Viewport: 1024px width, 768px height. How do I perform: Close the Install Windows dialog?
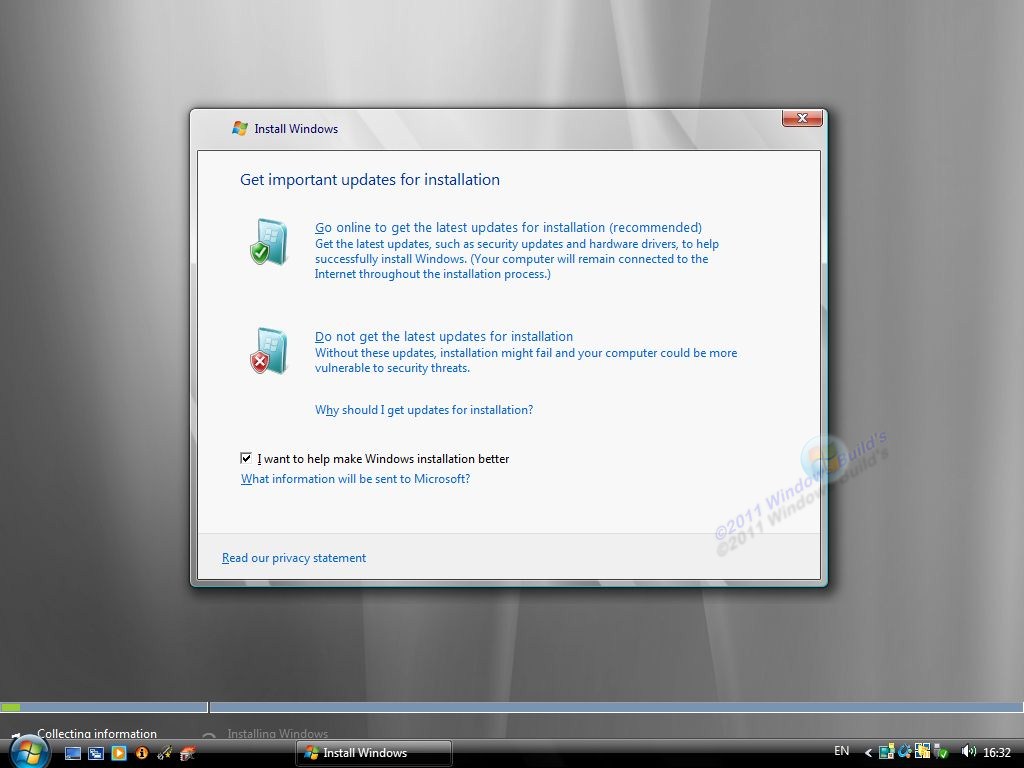pos(802,118)
